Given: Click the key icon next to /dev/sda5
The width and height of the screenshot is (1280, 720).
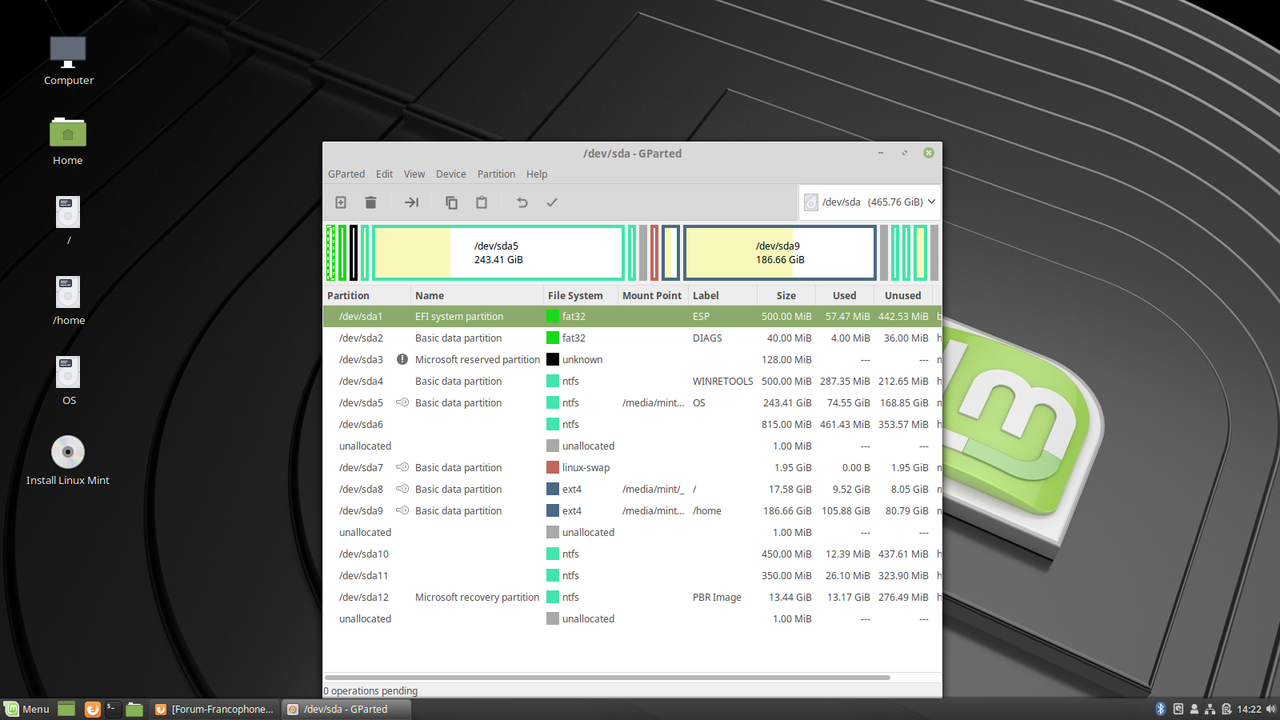Looking at the screenshot, I should click(x=401, y=402).
